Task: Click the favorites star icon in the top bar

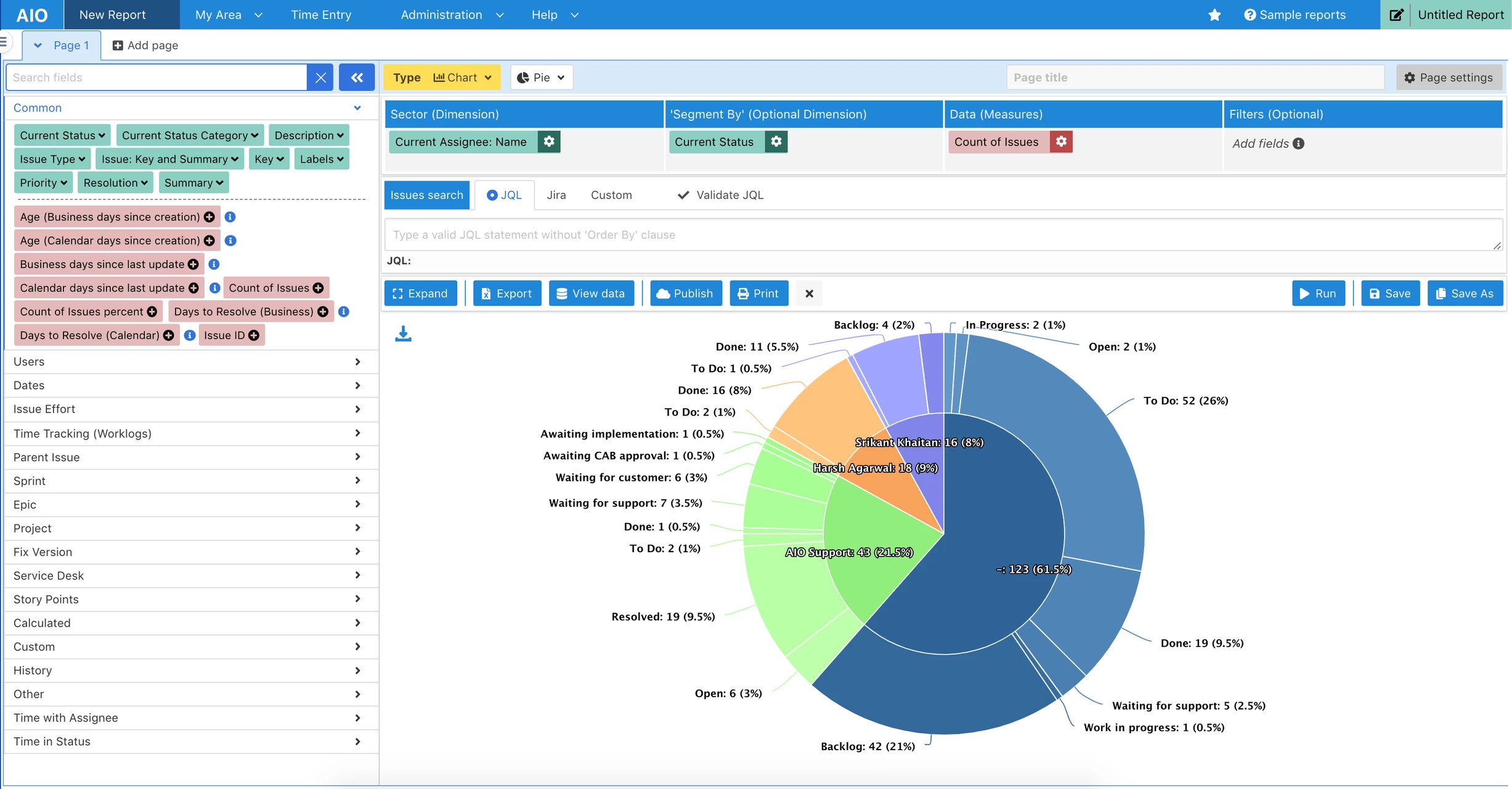Action: [x=1214, y=15]
